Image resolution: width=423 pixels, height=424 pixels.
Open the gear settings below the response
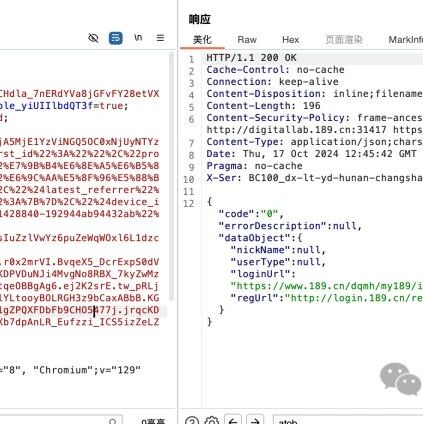pyautogui.click(x=211, y=420)
